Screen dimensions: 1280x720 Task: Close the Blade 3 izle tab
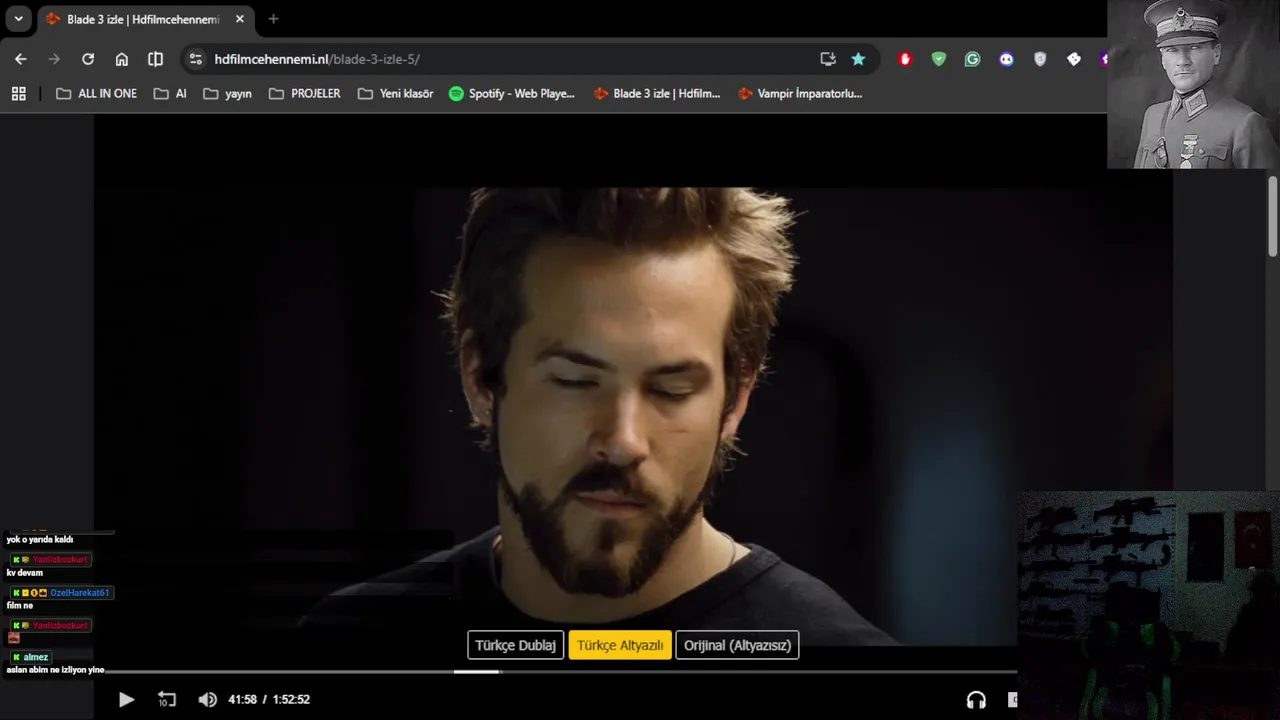pyautogui.click(x=240, y=19)
